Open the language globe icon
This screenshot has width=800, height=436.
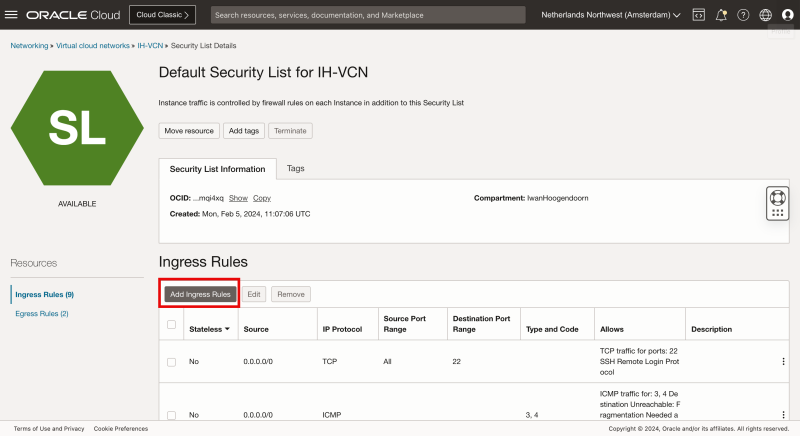(765, 15)
